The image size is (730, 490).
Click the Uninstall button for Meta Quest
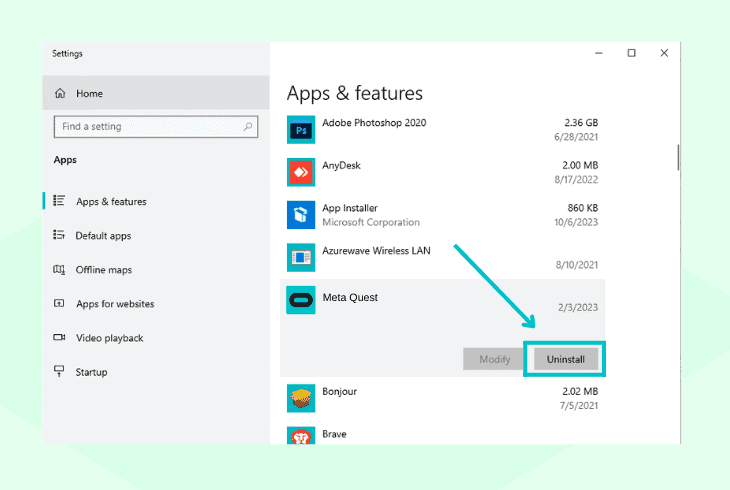point(566,359)
